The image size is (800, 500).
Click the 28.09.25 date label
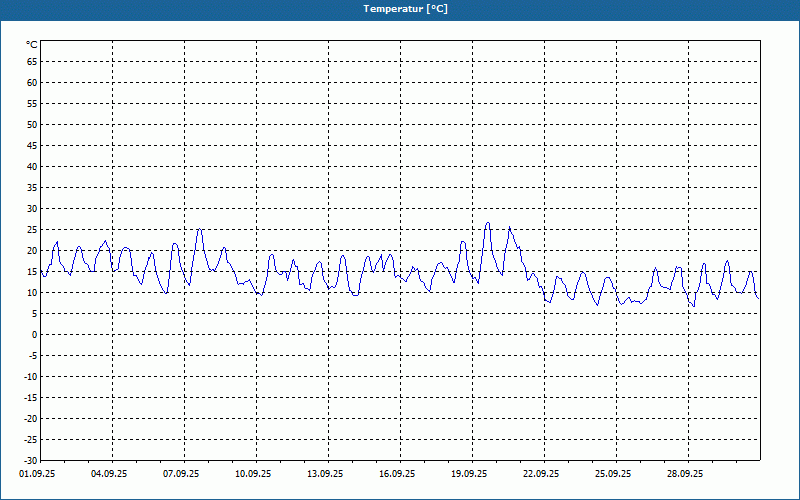pos(685,474)
